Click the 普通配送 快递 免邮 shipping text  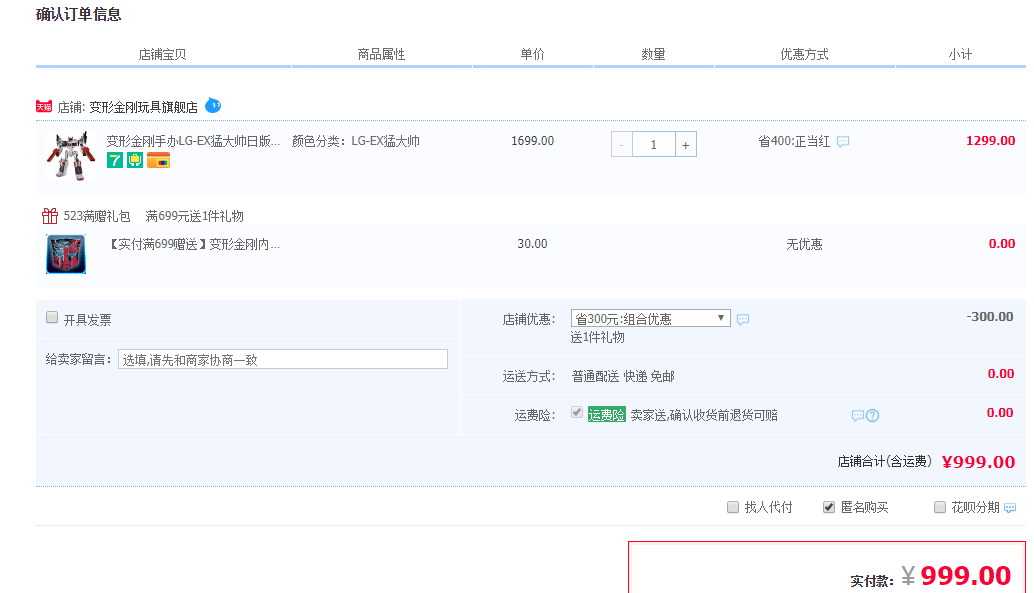pyautogui.click(x=623, y=376)
